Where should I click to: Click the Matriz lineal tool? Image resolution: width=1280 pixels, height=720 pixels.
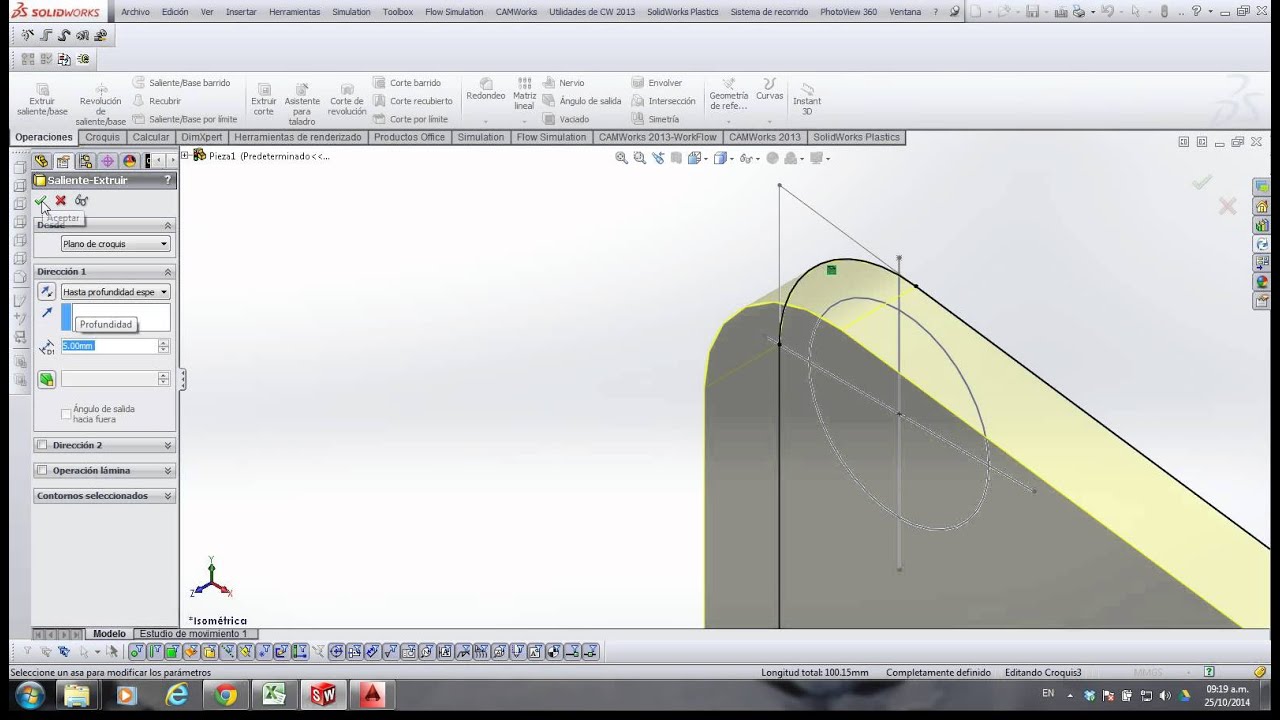point(525,94)
